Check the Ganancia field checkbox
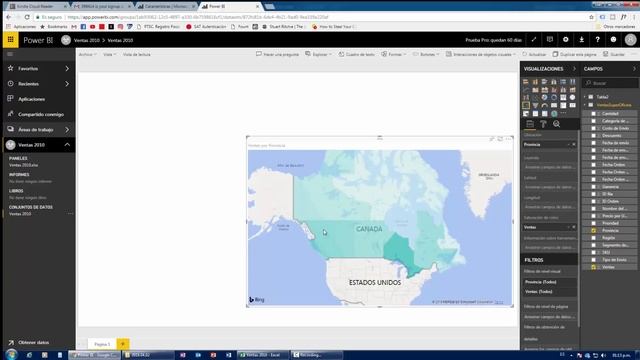This screenshot has width=640, height=360. coord(593,187)
